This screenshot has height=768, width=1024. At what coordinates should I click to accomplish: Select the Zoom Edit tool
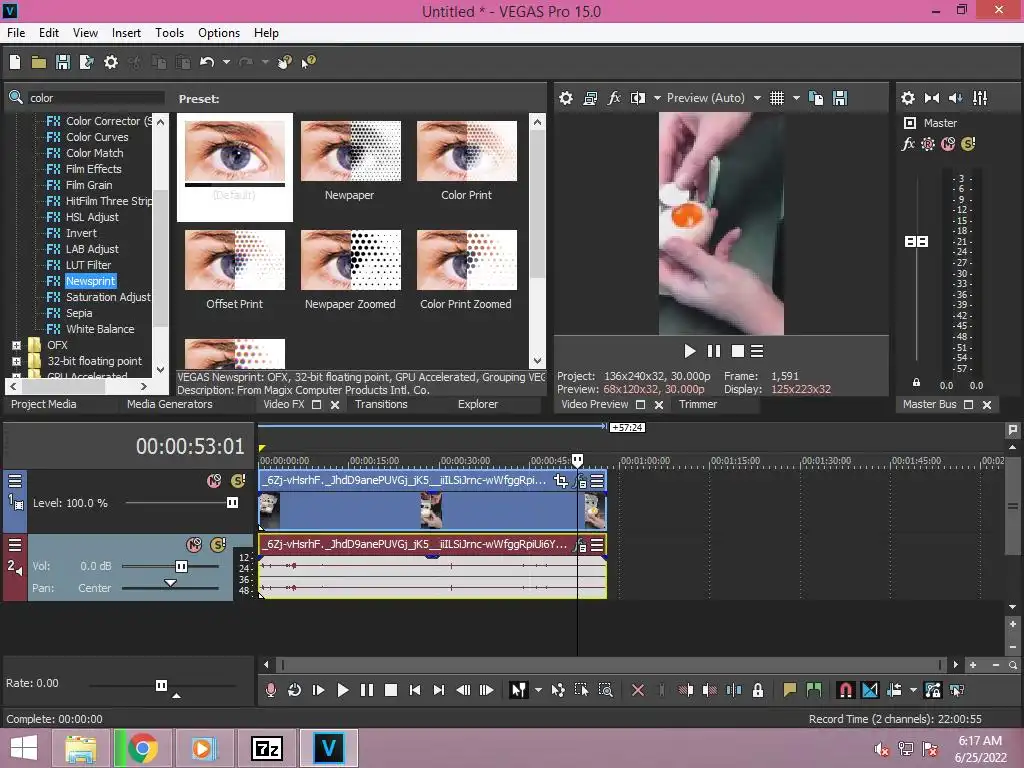click(605, 690)
